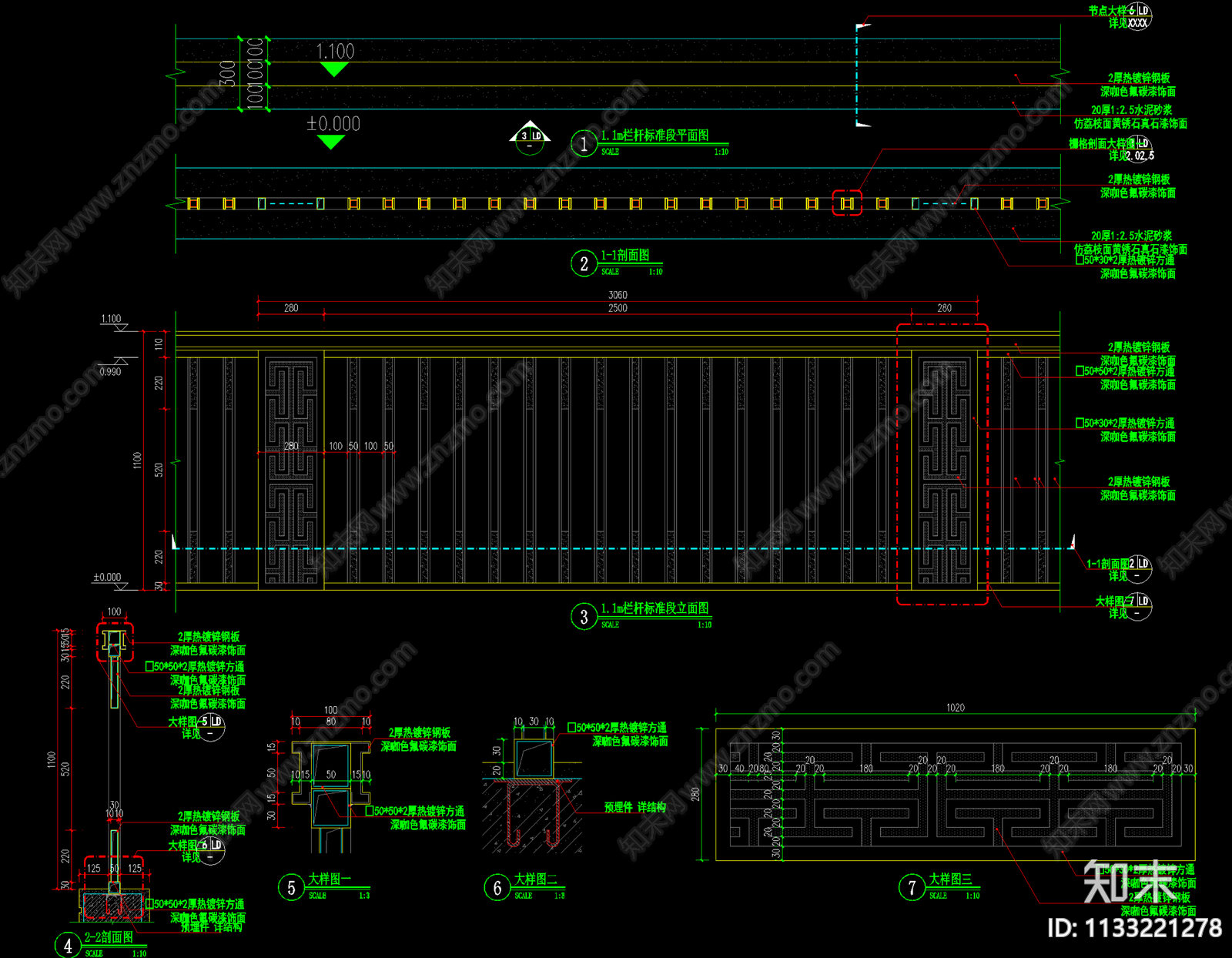Click the '1-1剖面图' 2 LD callout beside elevation

[x=1138, y=569]
